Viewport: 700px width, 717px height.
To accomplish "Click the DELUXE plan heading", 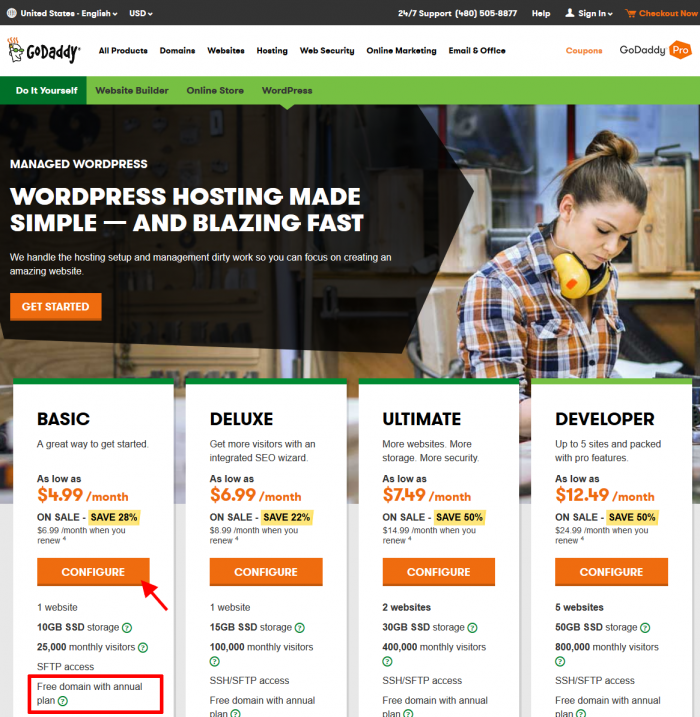I will [241, 419].
